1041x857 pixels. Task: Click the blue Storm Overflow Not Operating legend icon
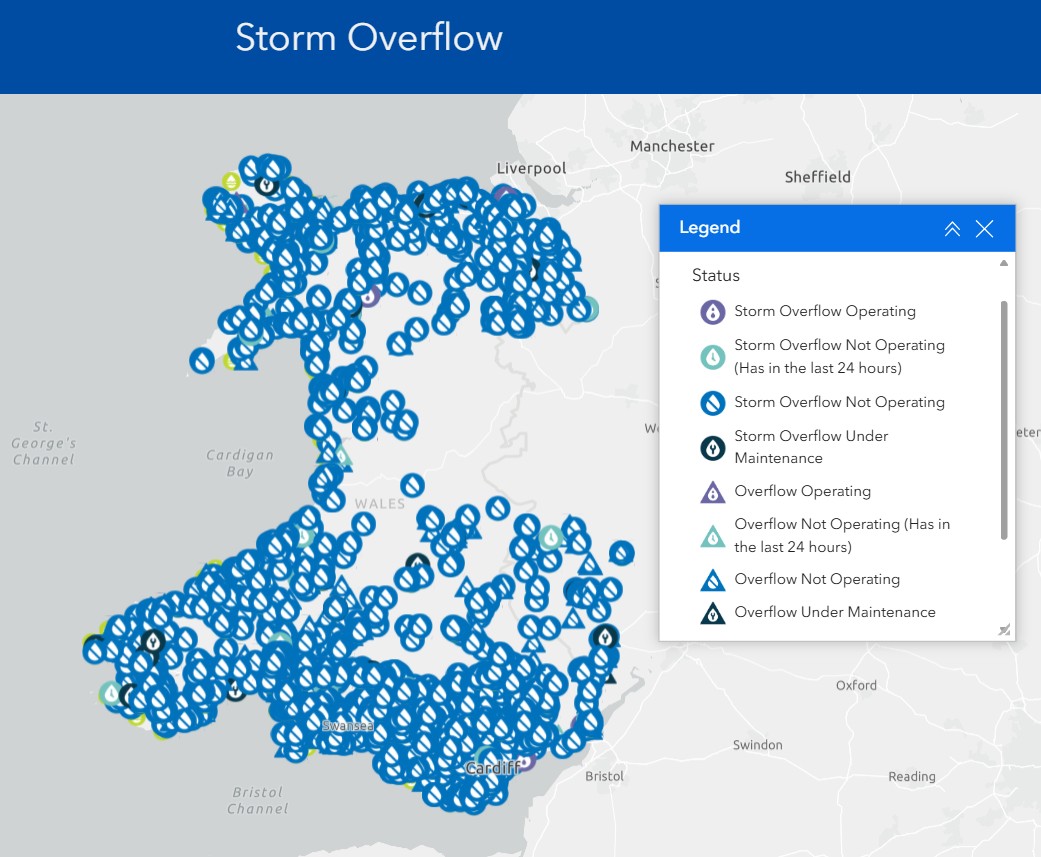tap(712, 402)
